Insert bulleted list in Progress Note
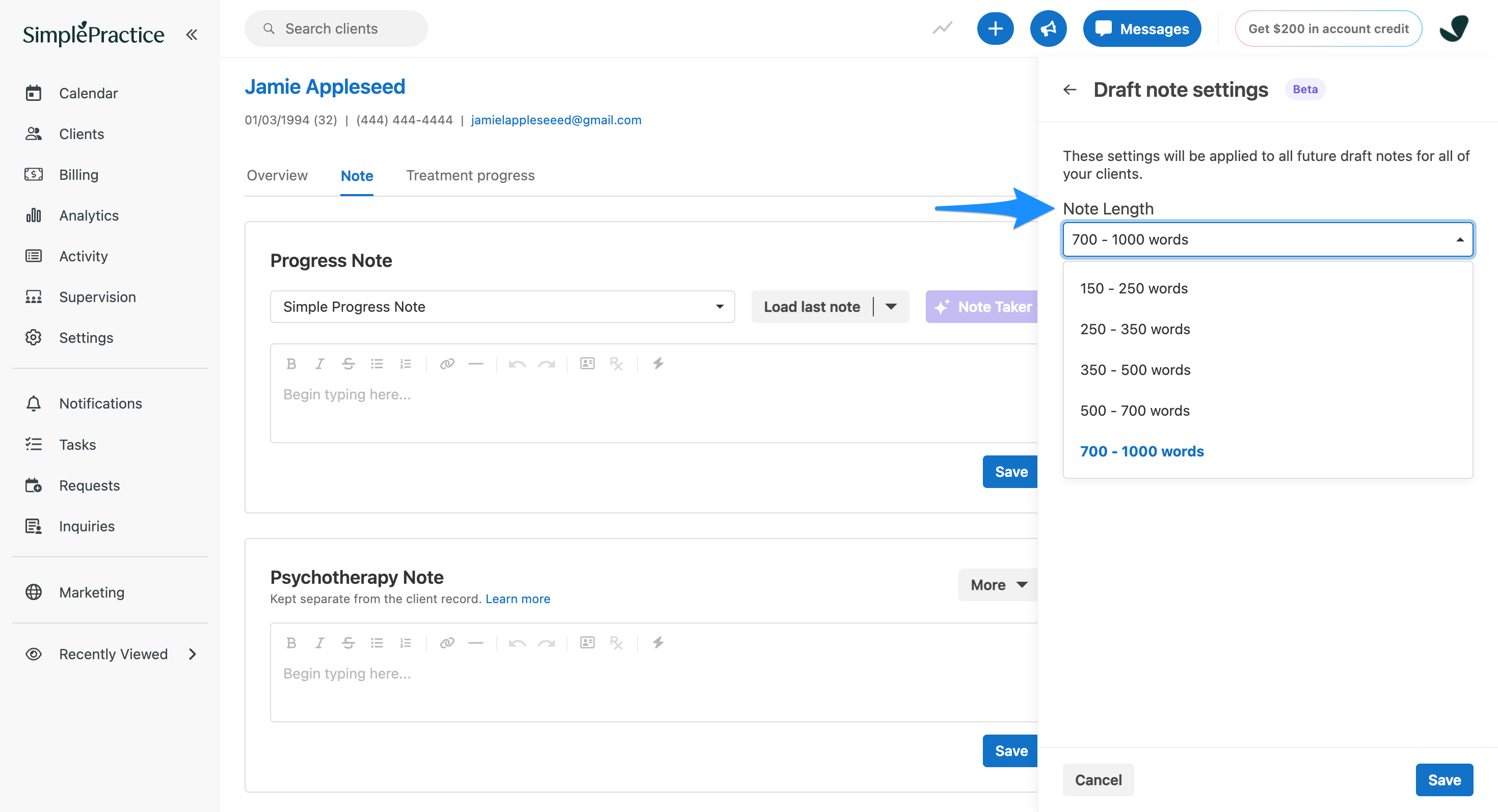This screenshot has width=1498, height=812. pyautogui.click(x=377, y=364)
